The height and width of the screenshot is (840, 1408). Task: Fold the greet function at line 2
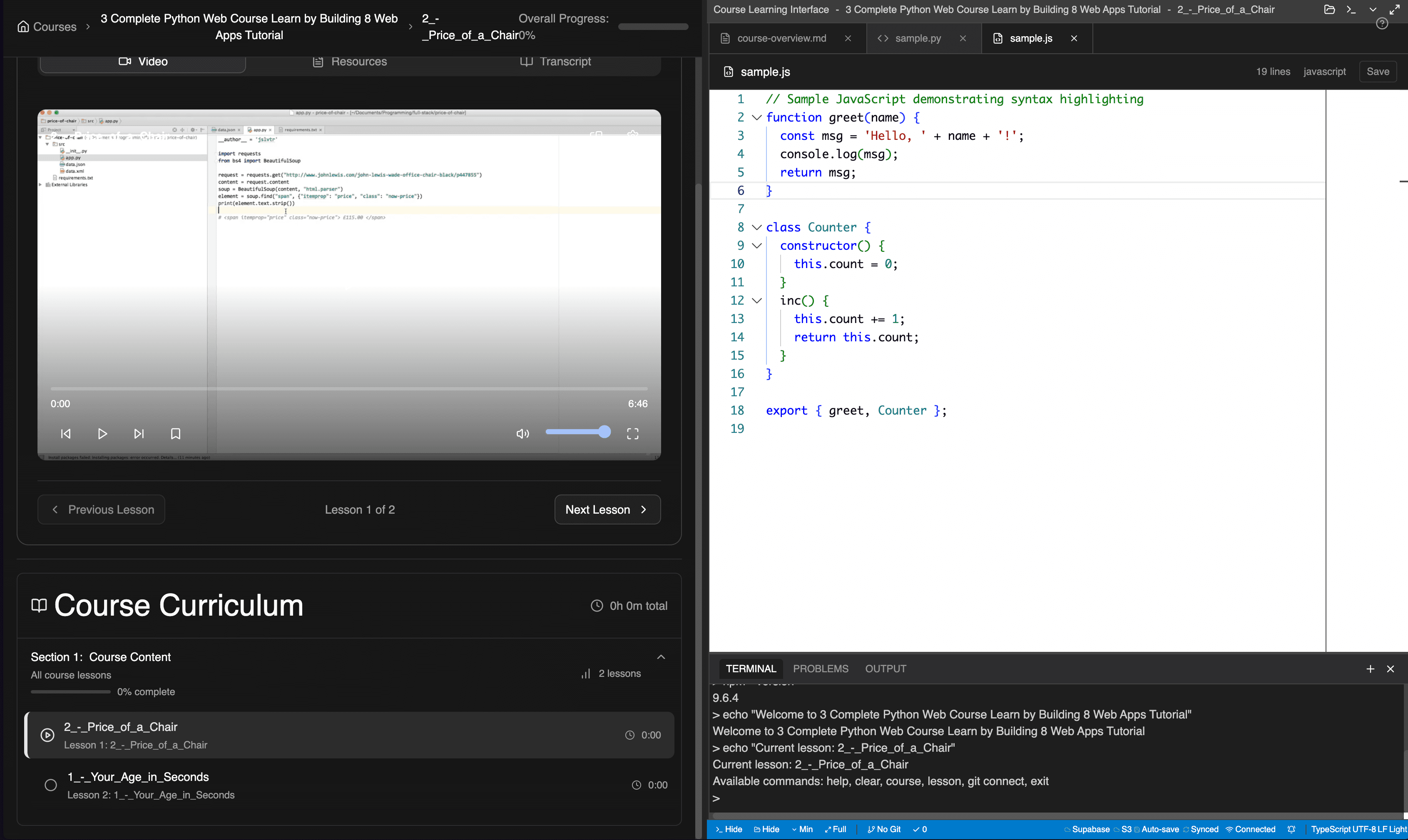[757, 118]
